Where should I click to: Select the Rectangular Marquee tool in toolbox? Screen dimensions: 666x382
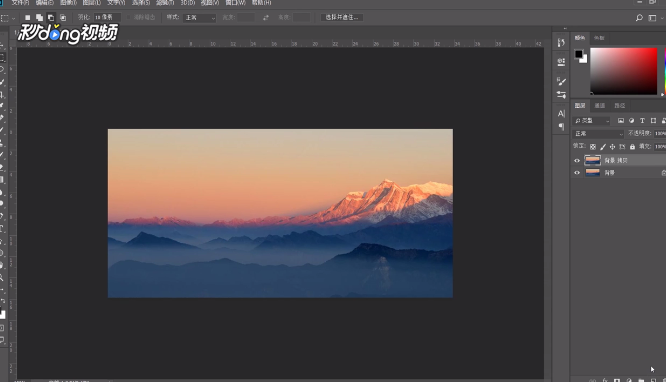click(2, 57)
